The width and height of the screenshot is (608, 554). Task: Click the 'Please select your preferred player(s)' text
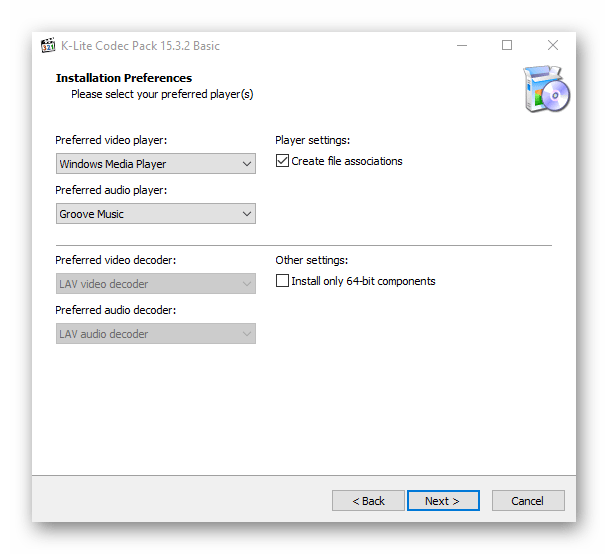tap(162, 94)
